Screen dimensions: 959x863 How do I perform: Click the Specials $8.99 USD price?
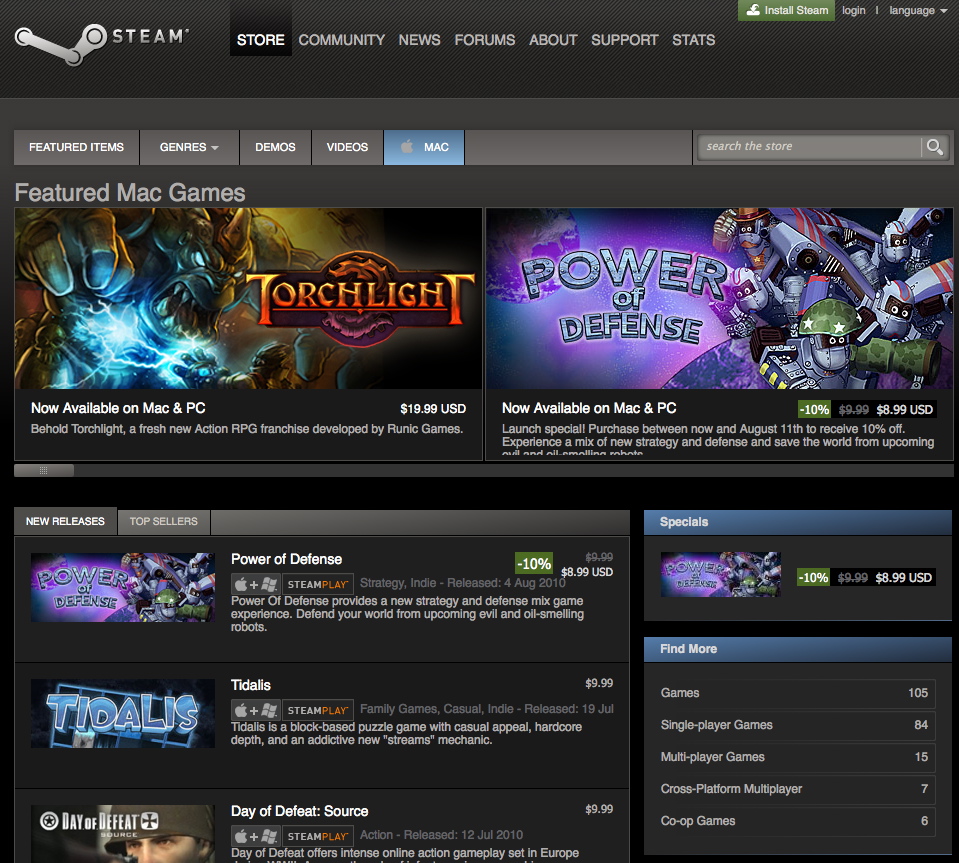tap(903, 577)
